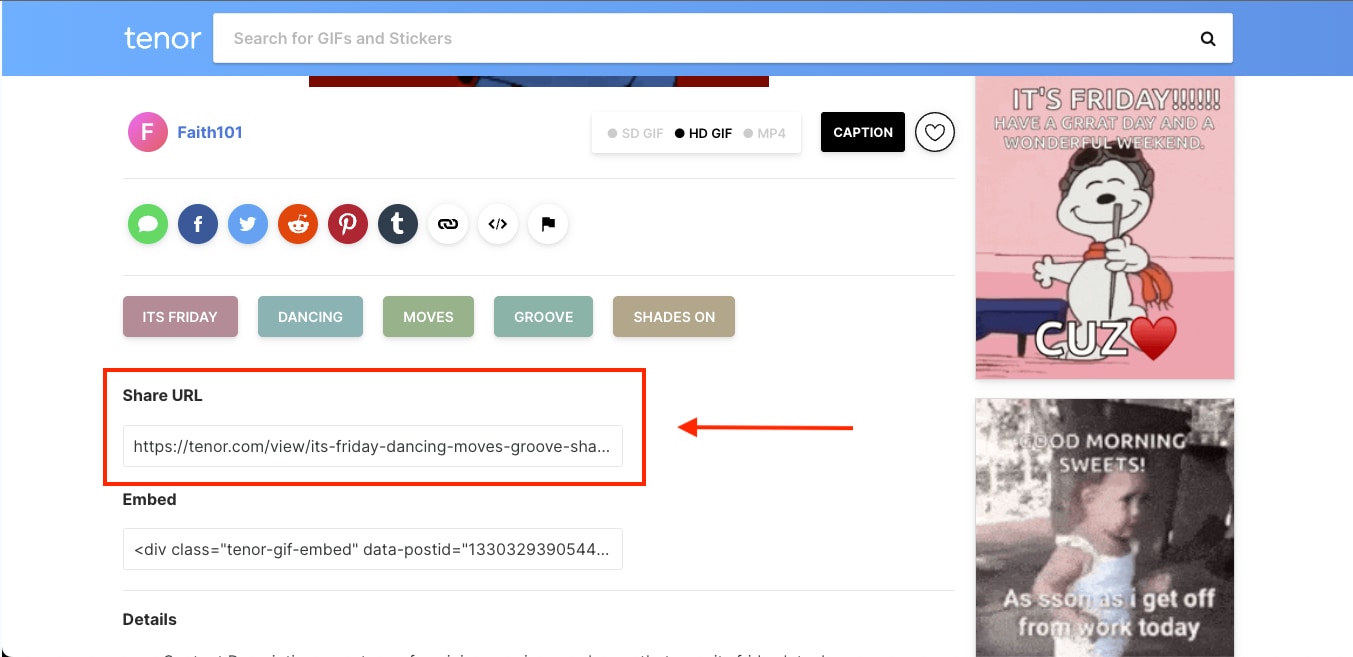Open the Good Morning Sweets GIF

[1105, 527]
